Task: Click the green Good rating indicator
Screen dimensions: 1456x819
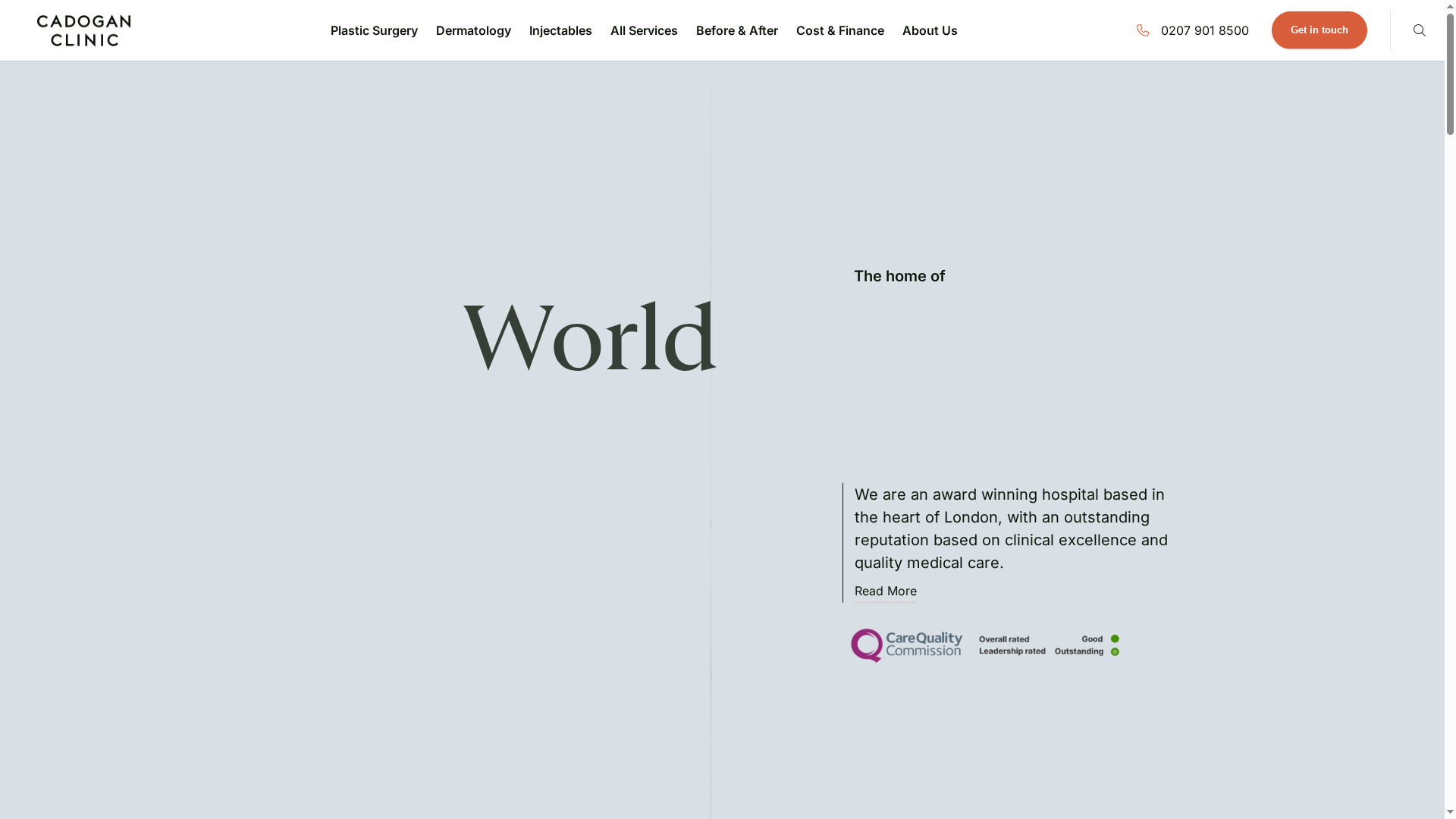Action: 1115,639
